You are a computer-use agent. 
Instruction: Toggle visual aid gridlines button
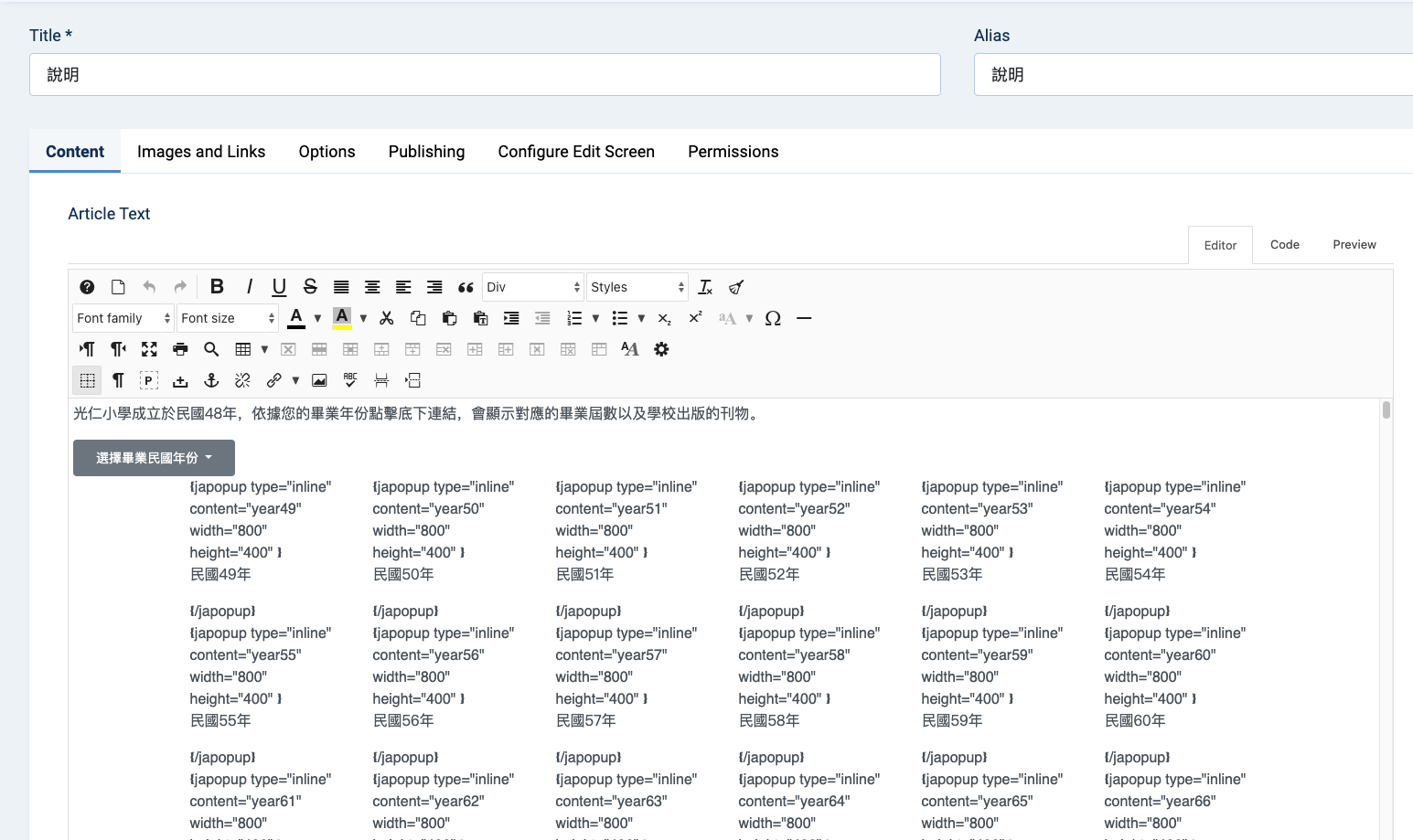(87, 380)
